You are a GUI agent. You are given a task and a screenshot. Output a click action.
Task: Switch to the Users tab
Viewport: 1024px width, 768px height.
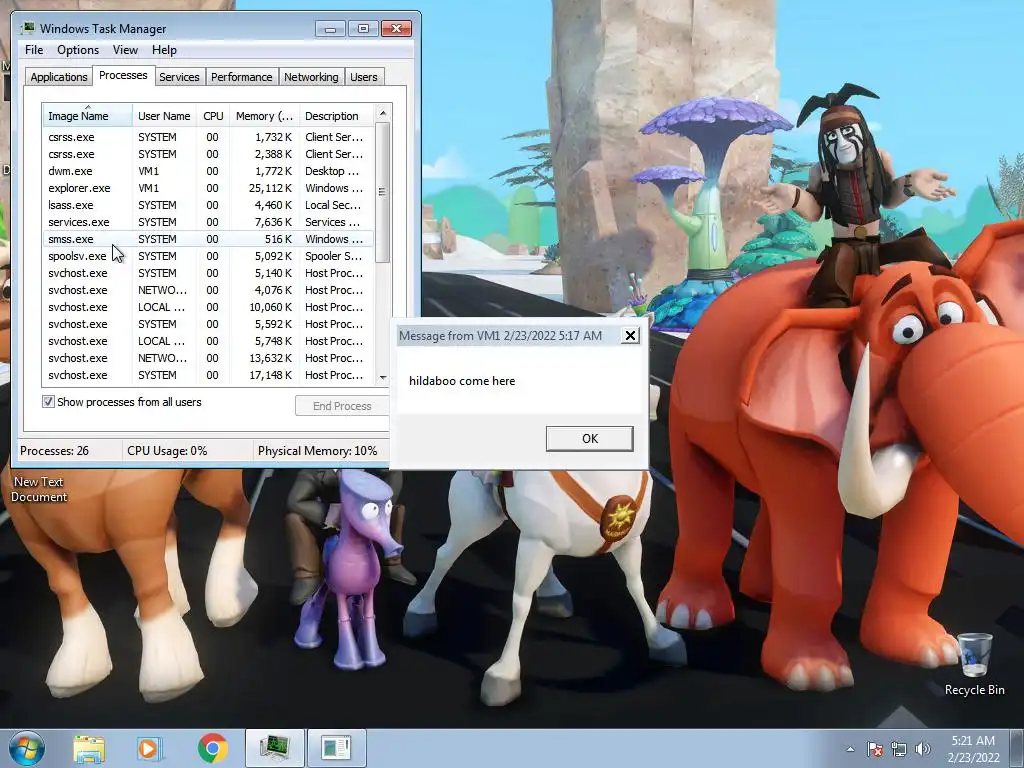[x=364, y=77]
